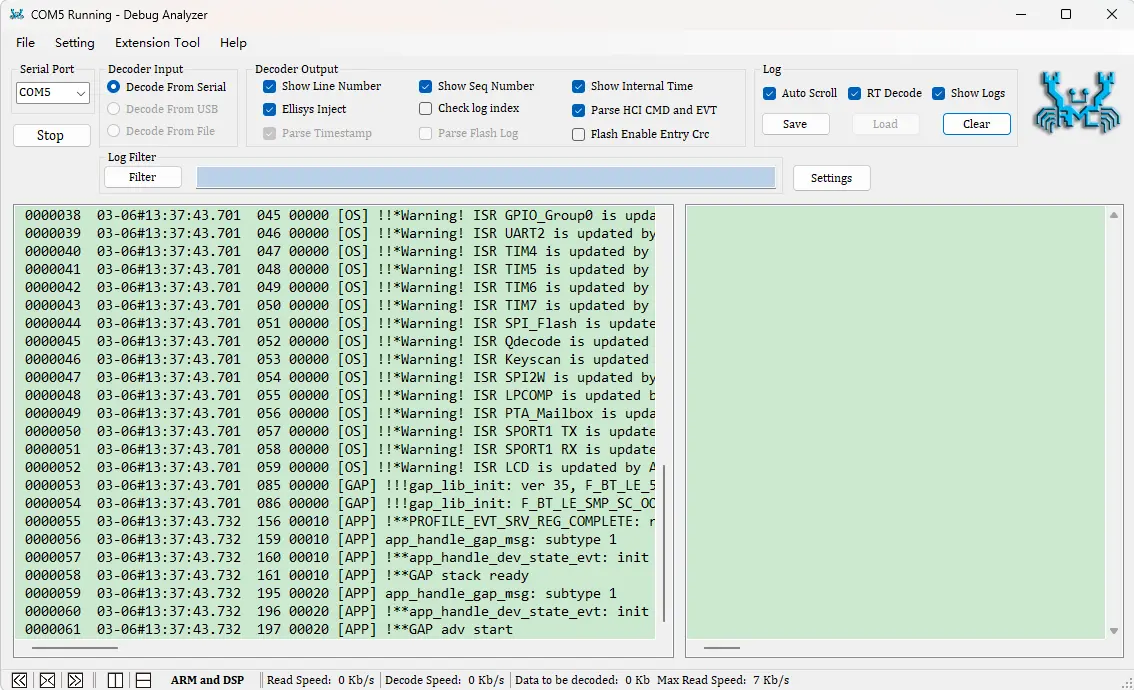This screenshot has width=1134, height=690.
Task: Select log line 0000044 SPI_Flash warning
Action: [x=338, y=323]
